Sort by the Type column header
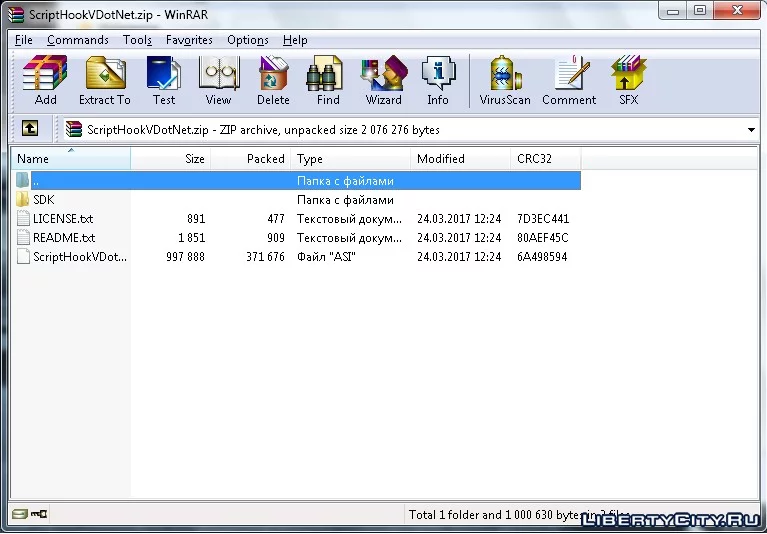Viewport: 767px width, 534px height. 351,158
